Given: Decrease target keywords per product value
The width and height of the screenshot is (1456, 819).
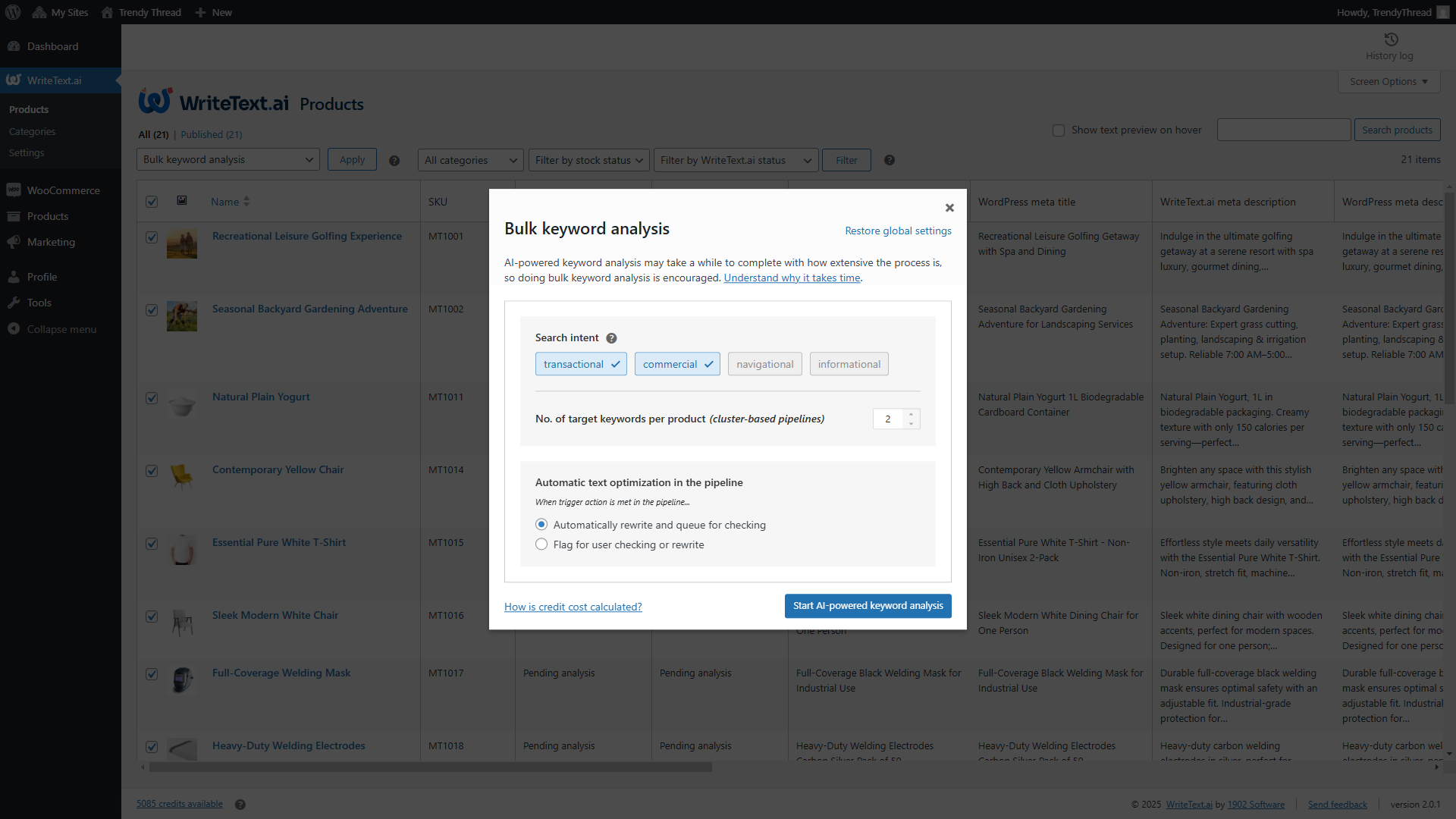Looking at the screenshot, I should 911,423.
